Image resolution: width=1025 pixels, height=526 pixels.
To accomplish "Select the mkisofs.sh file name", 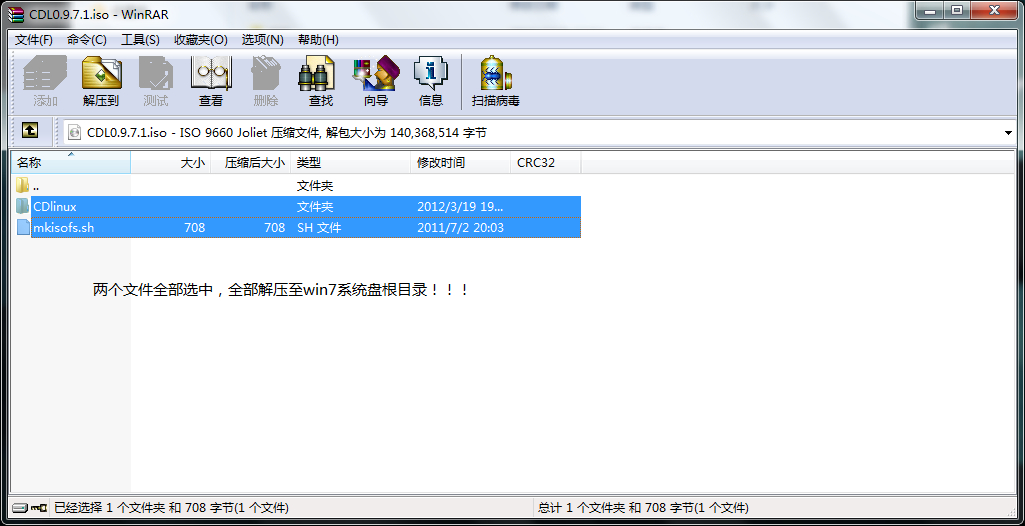I will pos(63,227).
